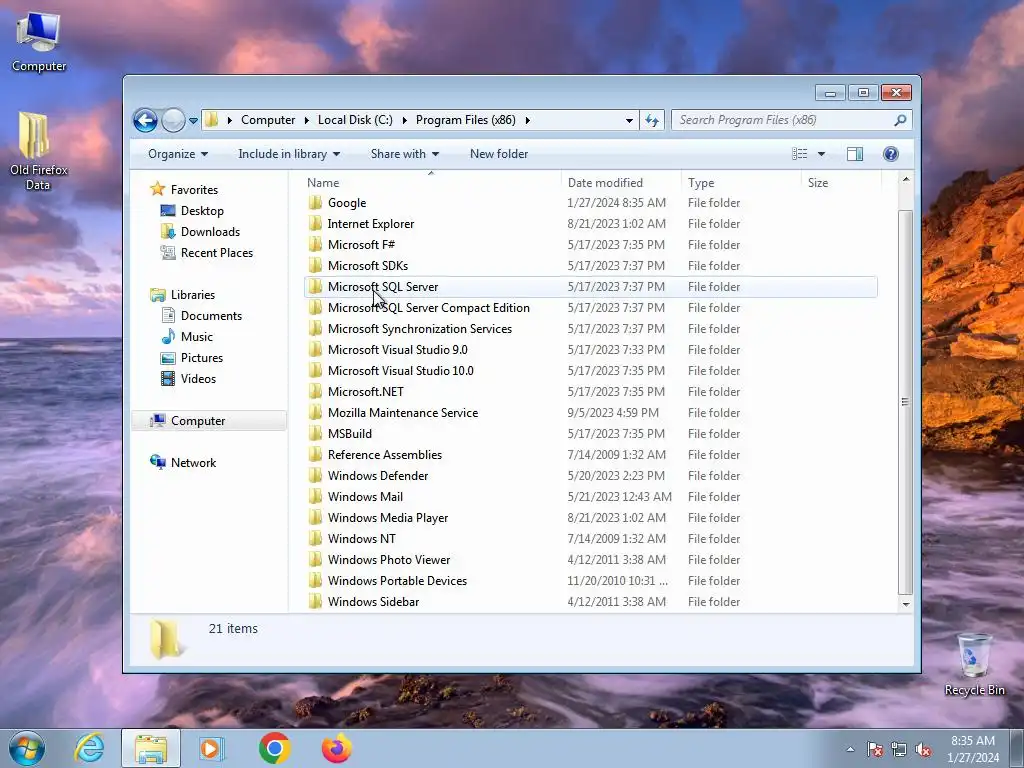
Task: Open the Include in library menu
Action: pos(289,154)
